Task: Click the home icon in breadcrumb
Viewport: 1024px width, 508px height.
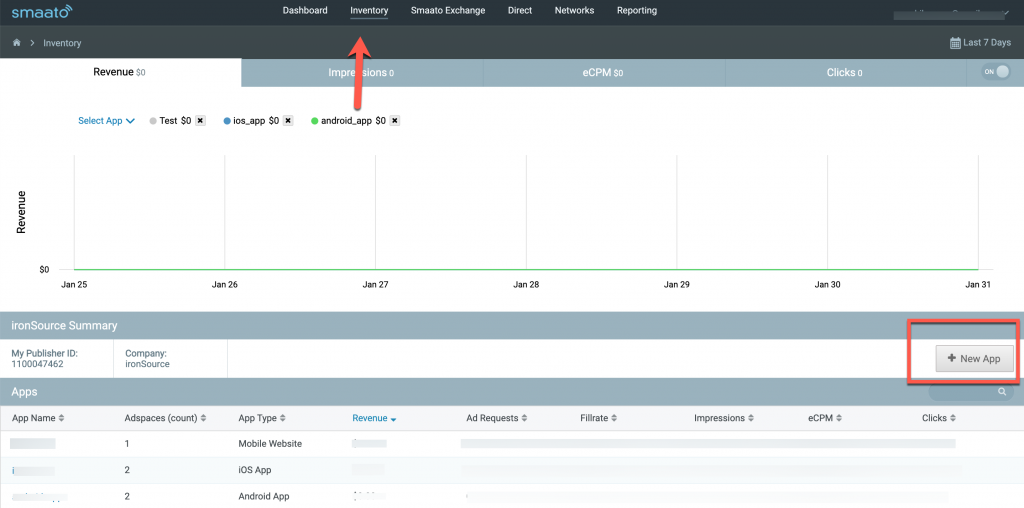Action: (16, 43)
